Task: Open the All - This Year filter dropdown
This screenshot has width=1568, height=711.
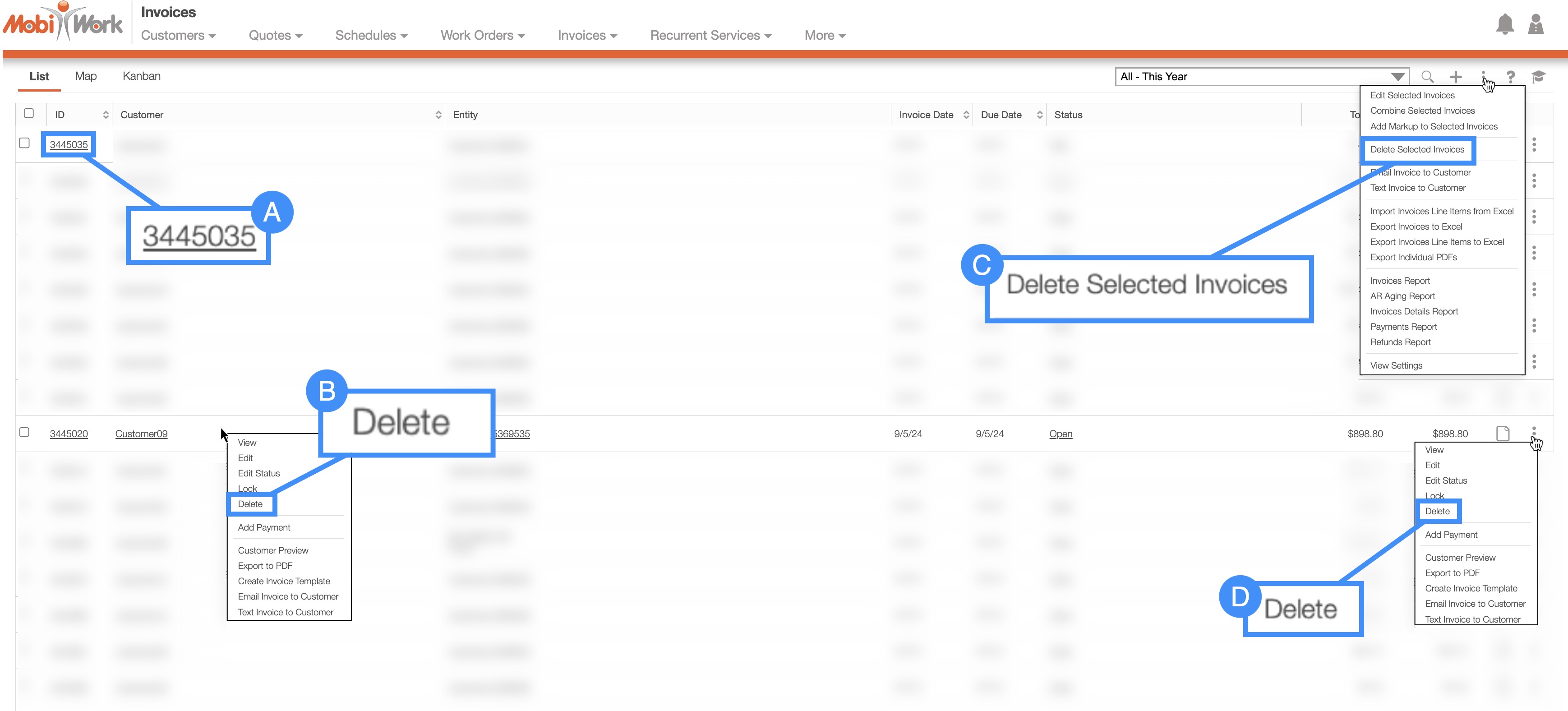Action: (x=1261, y=77)
